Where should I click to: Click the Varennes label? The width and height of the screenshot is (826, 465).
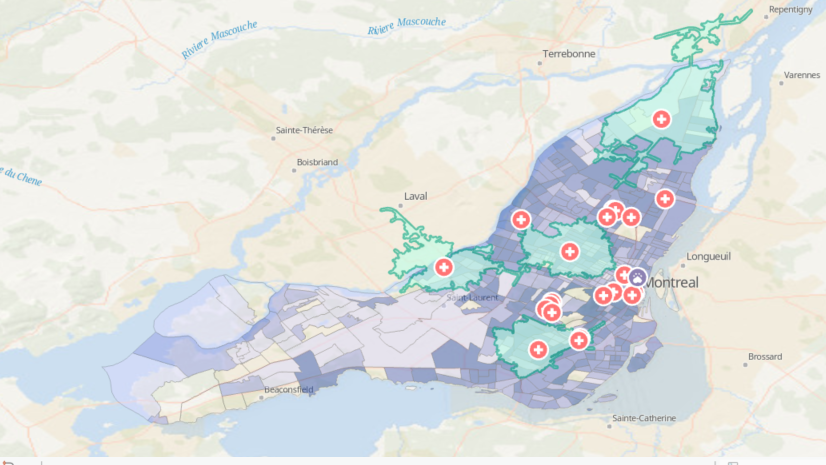click(802, 75)
